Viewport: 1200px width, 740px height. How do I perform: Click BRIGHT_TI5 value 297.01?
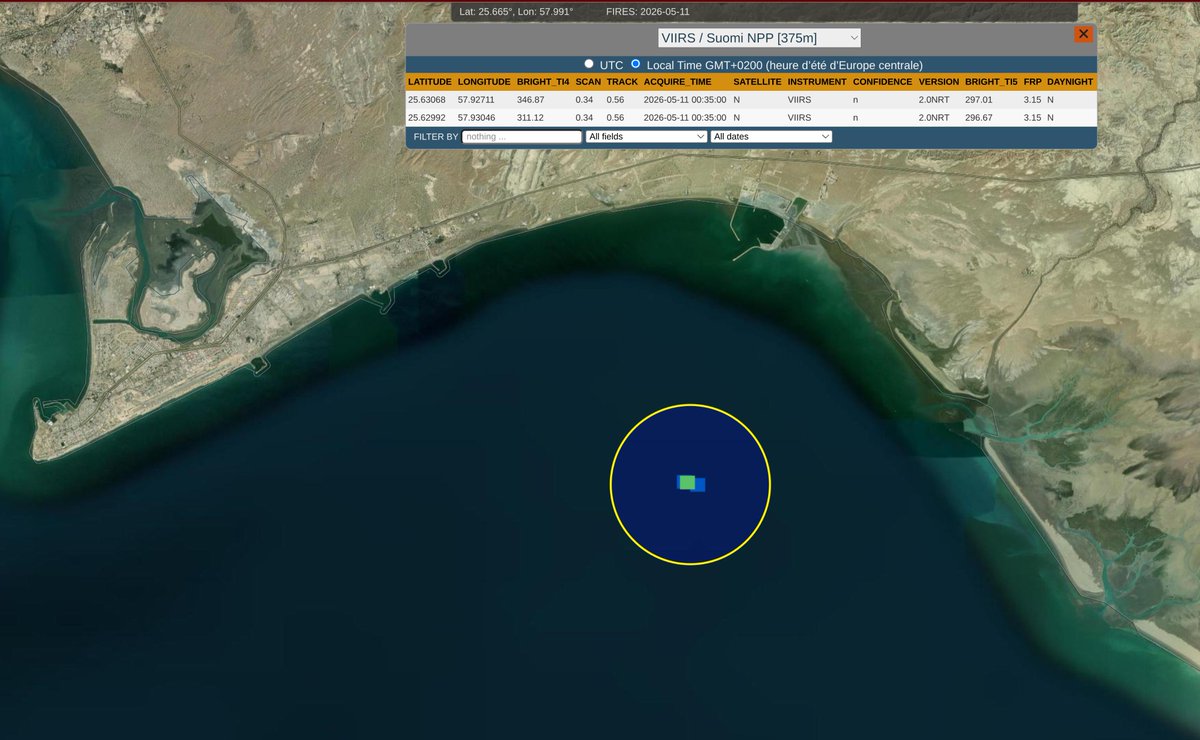point(979,100)
